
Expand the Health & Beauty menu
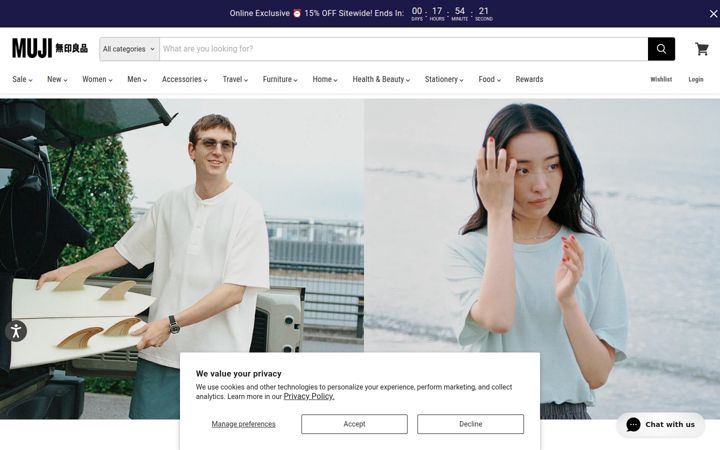click(x=381, y=79)
